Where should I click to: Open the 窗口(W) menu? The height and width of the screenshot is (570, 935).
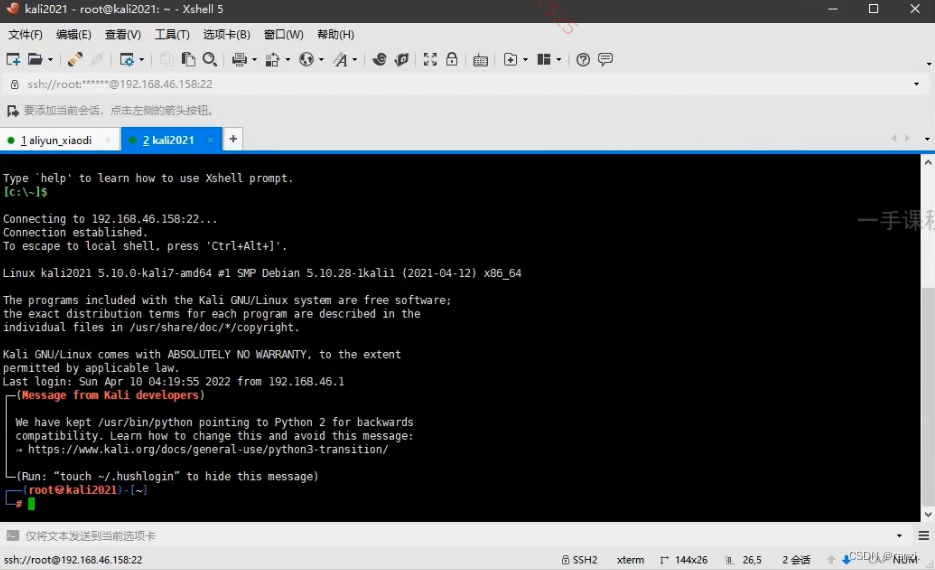(284, 35)
